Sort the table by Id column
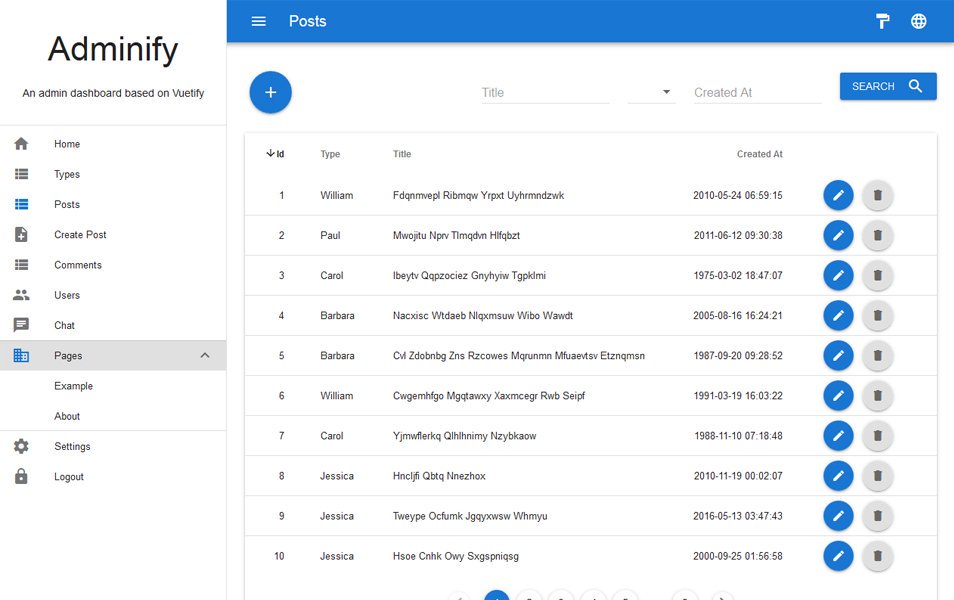Screen dimensions: 954x600 tap(275, 154)
